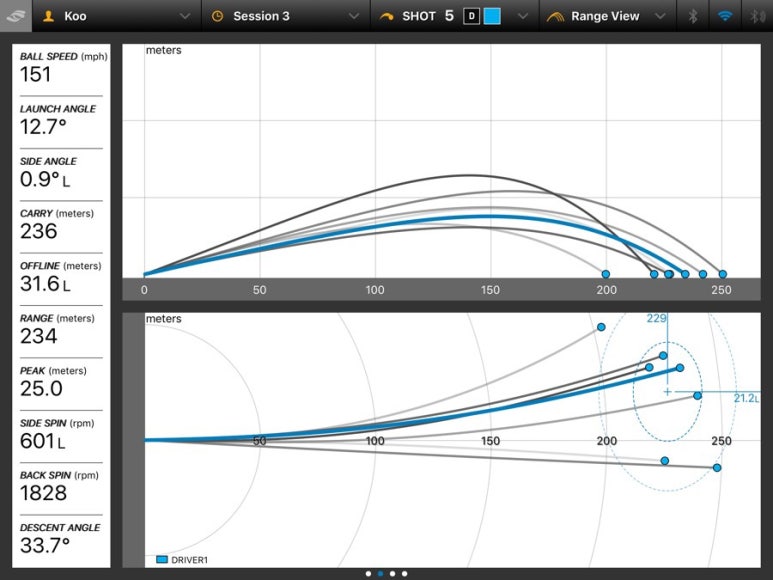Click the leftmost top-view landing dot near 200
Image resolution: width=773 pixels, height=580 pixels.
(x=601, y=327)
